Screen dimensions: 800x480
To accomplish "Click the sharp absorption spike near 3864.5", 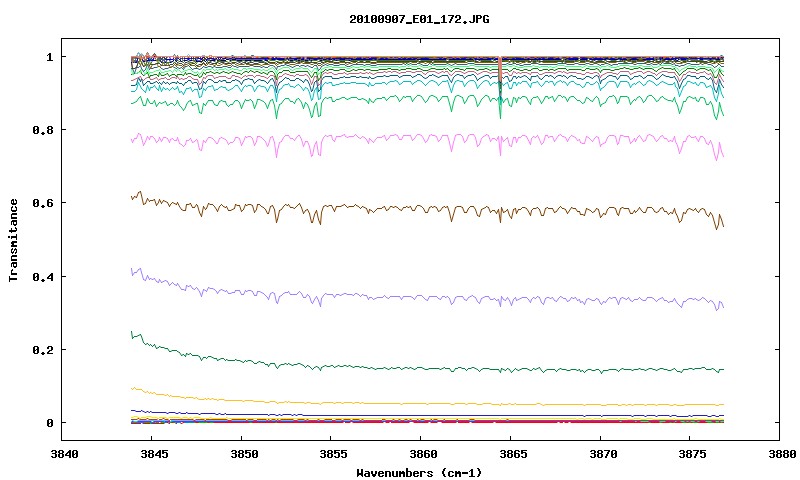I will [x=500, y=87].
